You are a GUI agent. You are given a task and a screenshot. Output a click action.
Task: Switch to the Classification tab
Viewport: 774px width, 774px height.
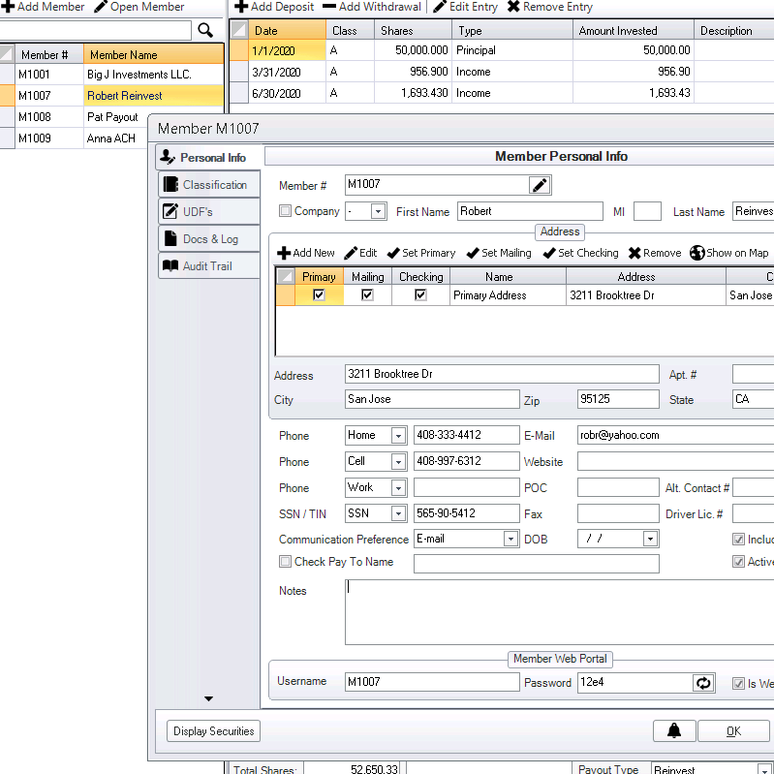pos(208,185)
